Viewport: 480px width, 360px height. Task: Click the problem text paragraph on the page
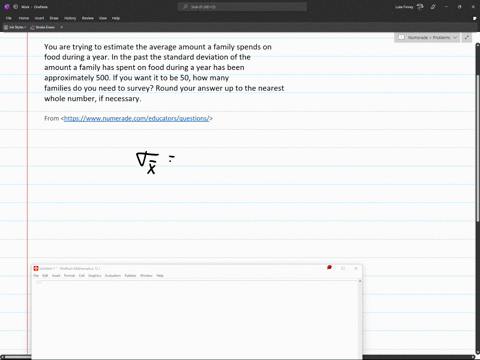click(x=164, y=73)
